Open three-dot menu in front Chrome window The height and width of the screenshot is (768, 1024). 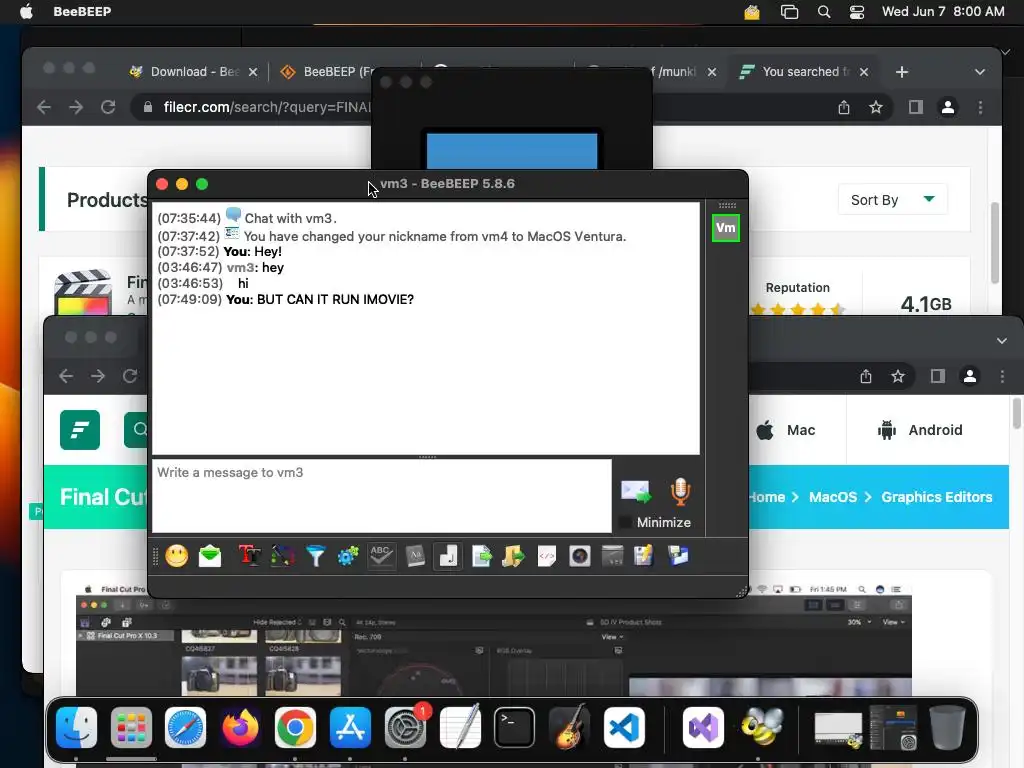(1002, 376)
